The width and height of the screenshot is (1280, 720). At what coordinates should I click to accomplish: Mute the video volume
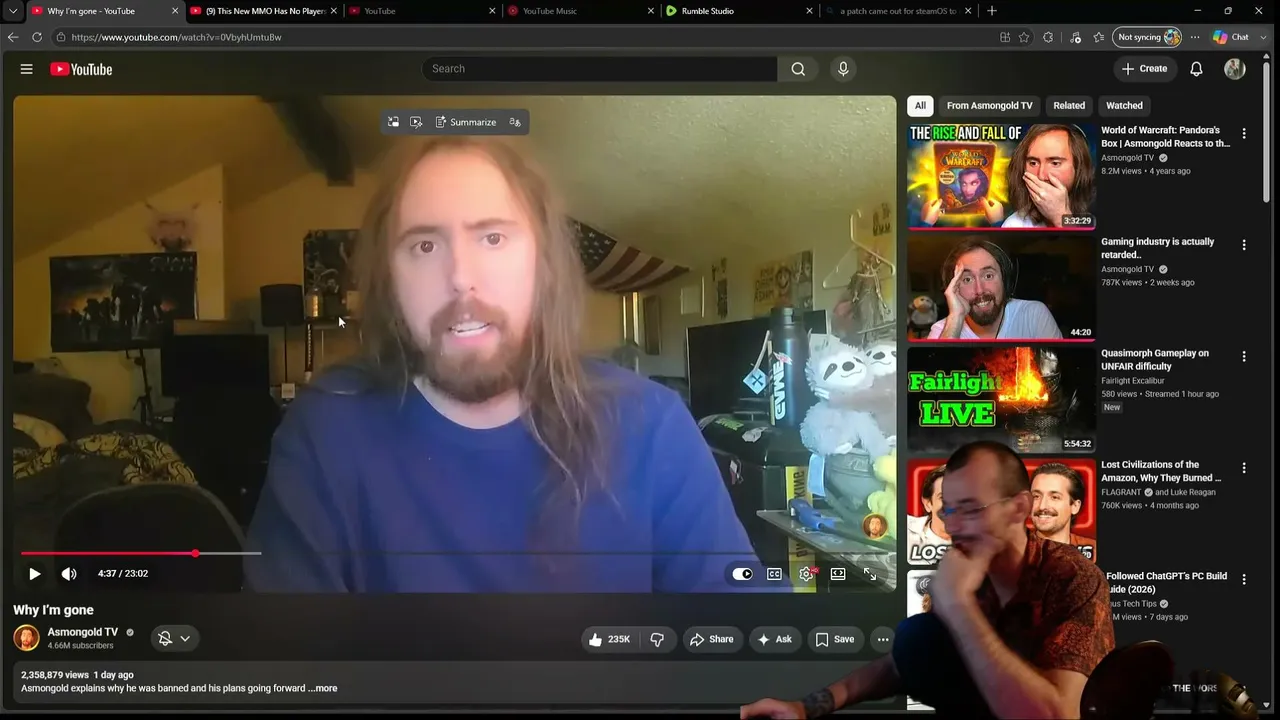coord(69,574)
